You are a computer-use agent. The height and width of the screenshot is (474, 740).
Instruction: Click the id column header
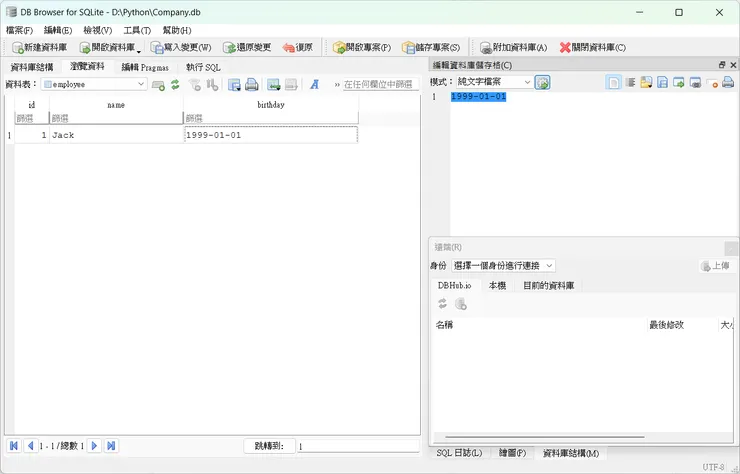point(32,104)
